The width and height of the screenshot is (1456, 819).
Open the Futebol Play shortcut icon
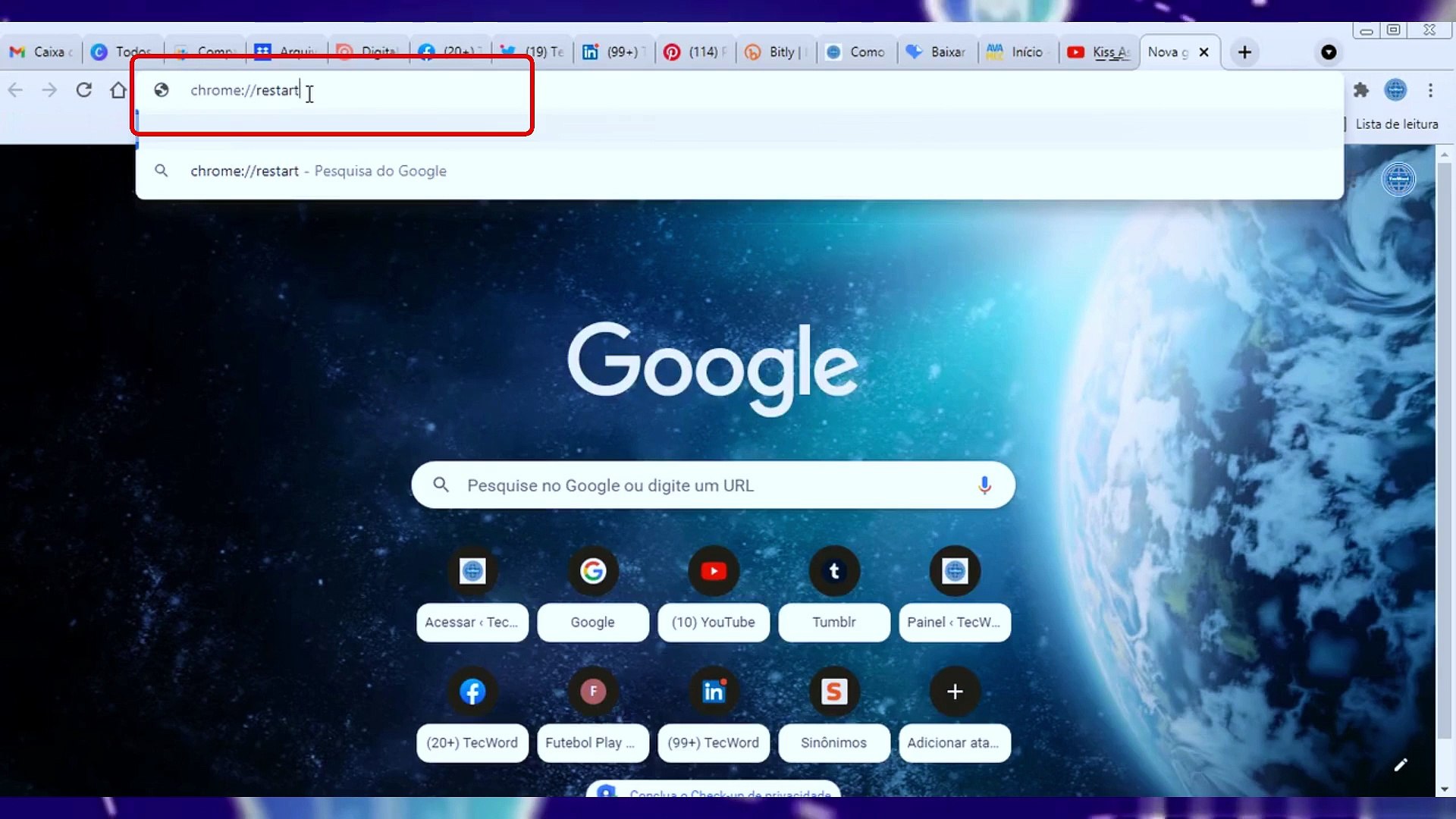[593, 692]
